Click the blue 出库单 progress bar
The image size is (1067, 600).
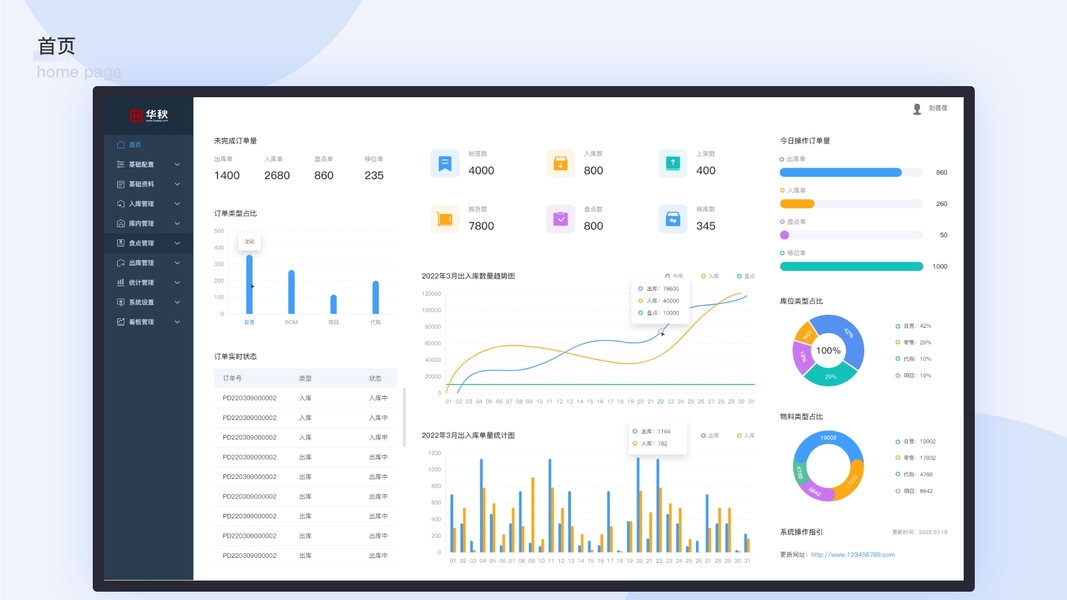point(840,173)
